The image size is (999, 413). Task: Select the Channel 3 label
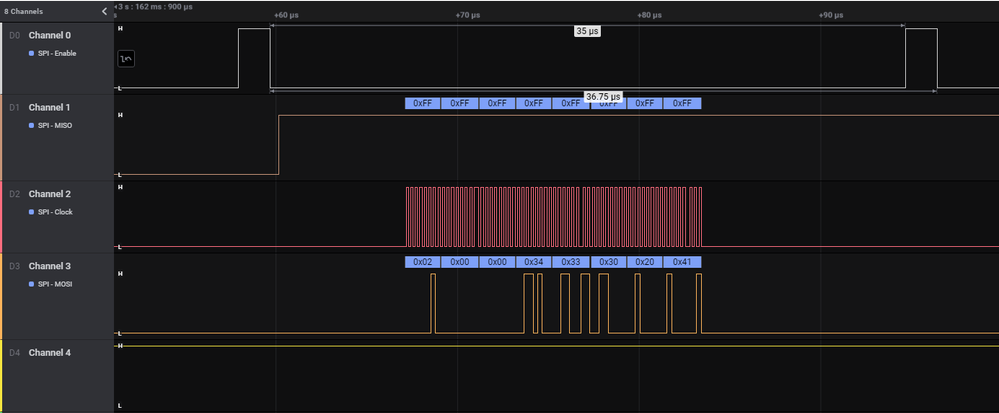[50, 266]
